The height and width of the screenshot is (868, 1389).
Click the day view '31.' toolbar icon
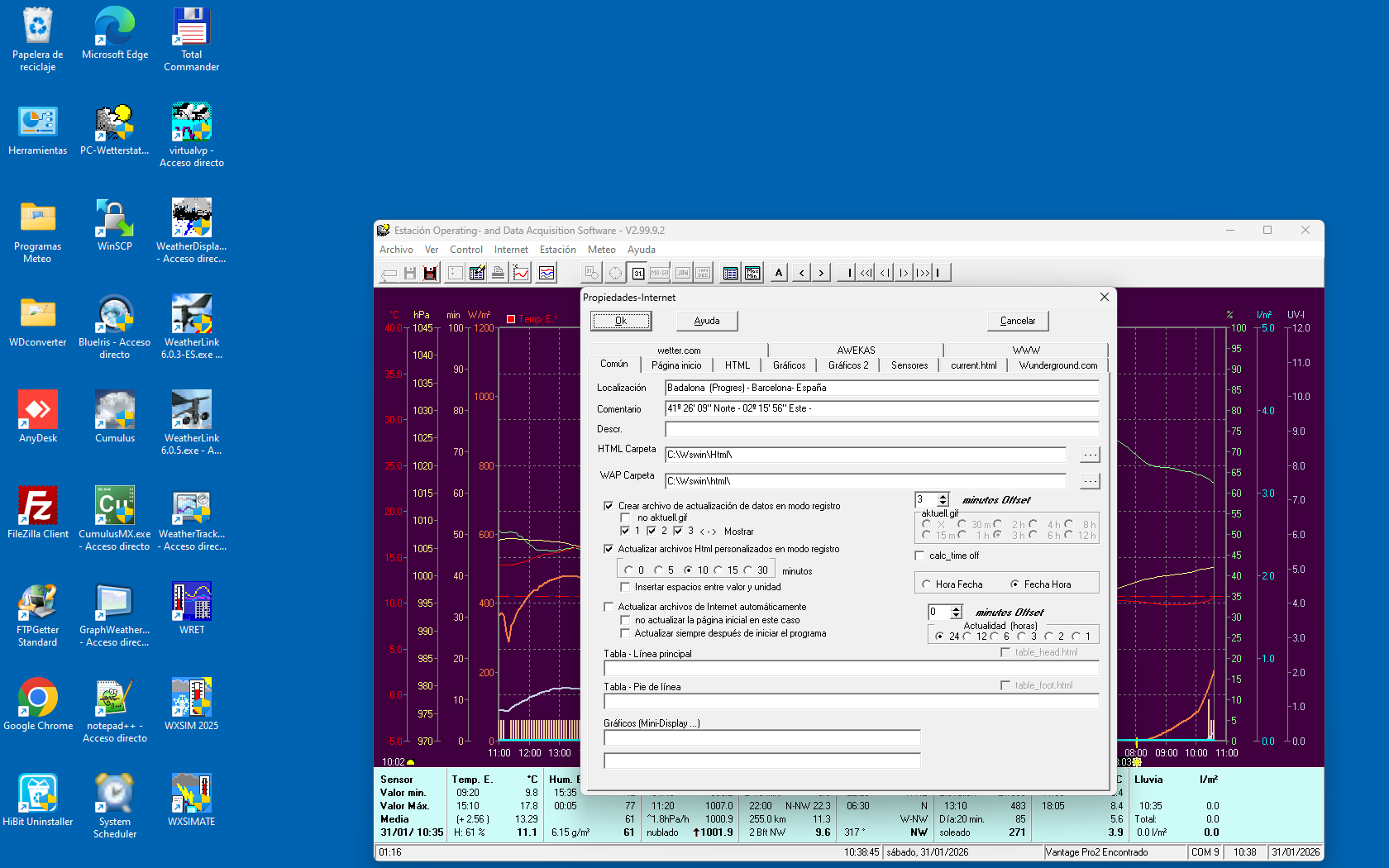(x=638, y=273)
